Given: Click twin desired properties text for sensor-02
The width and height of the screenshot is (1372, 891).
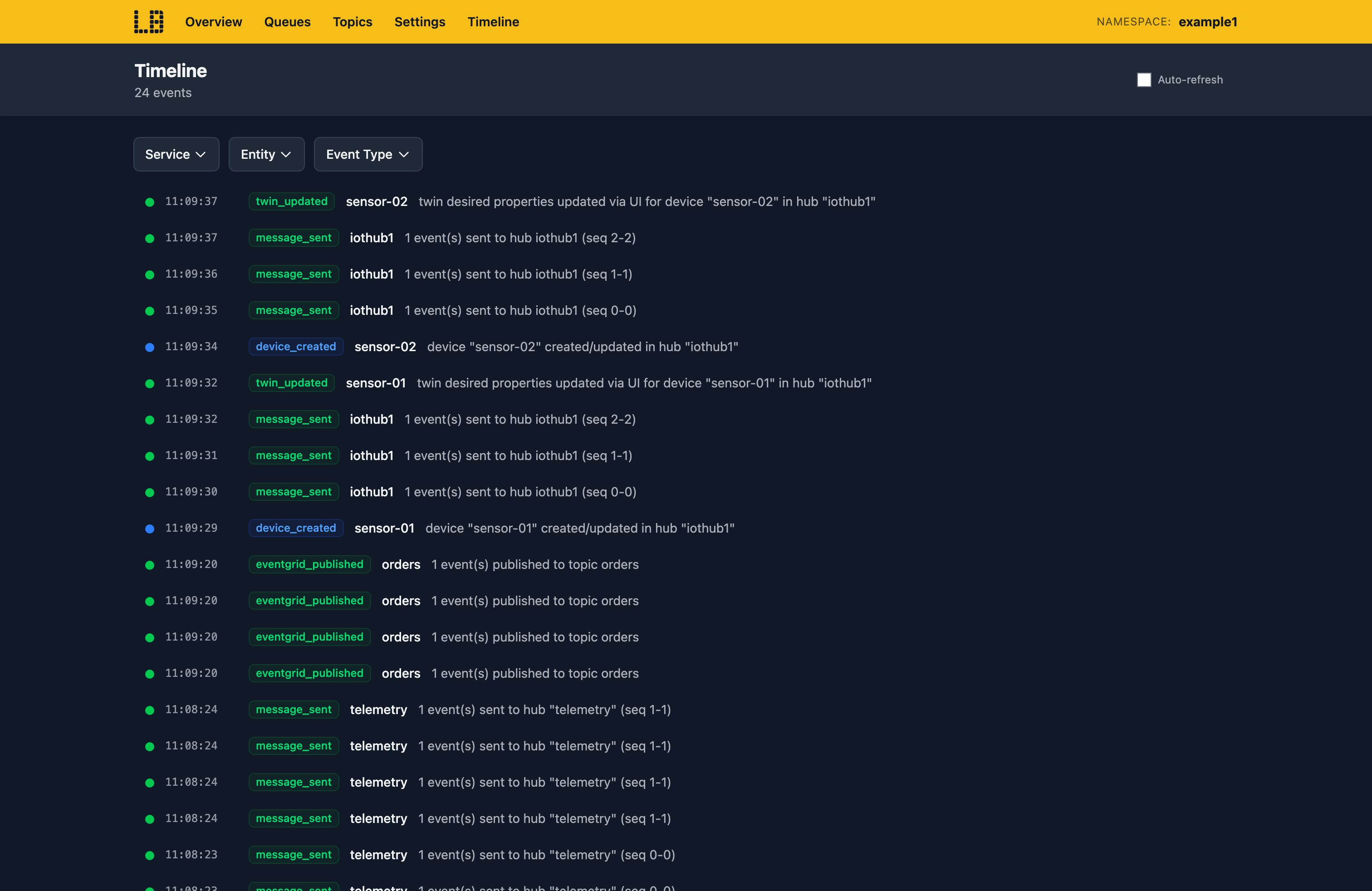Looking at the screenshot, I should [647, 202].
